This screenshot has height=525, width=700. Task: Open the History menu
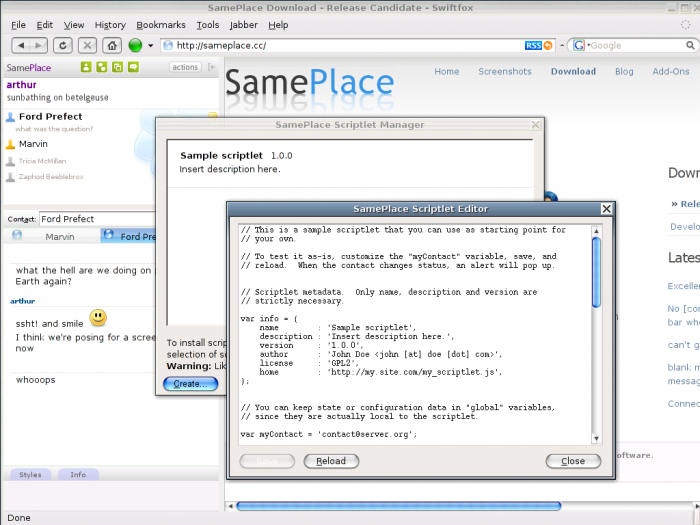110,25
